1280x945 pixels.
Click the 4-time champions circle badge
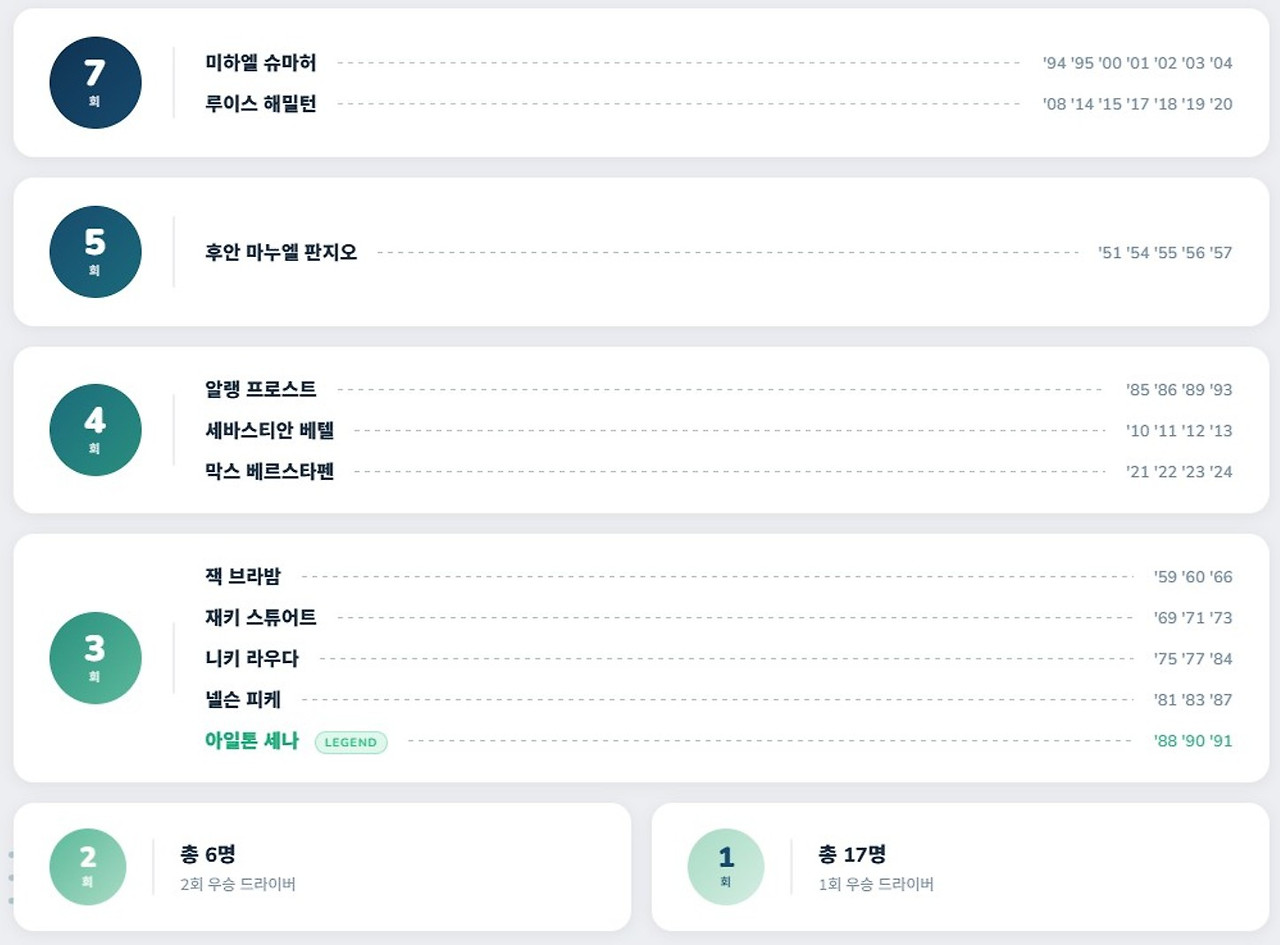[x=95, y=430]
